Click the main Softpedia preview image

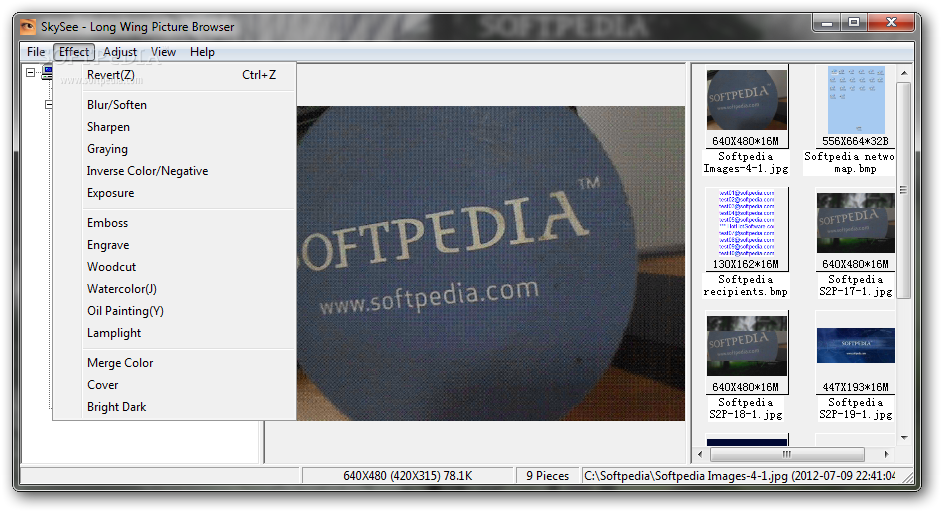(x=491, y=263)
